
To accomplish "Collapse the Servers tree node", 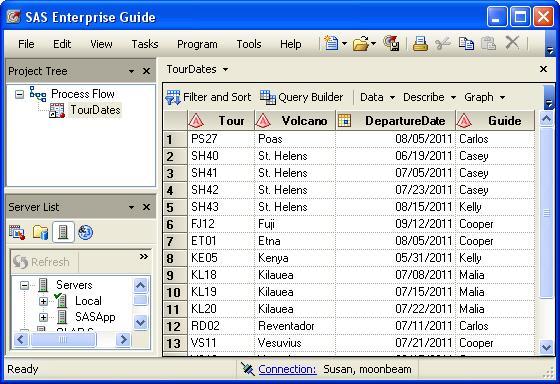I will click(x=24, y=285).
